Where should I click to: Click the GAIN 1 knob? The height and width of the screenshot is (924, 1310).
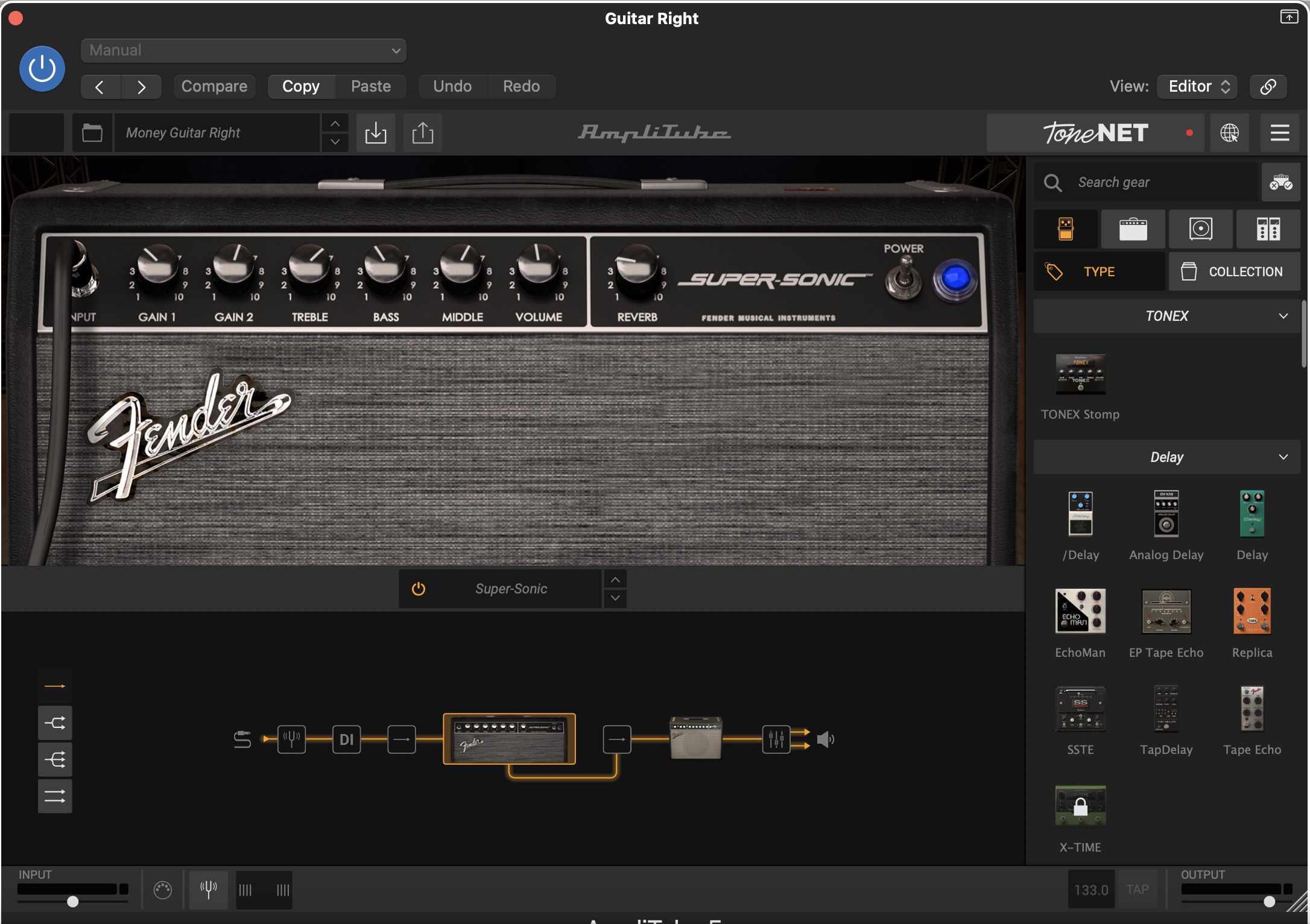158,265
